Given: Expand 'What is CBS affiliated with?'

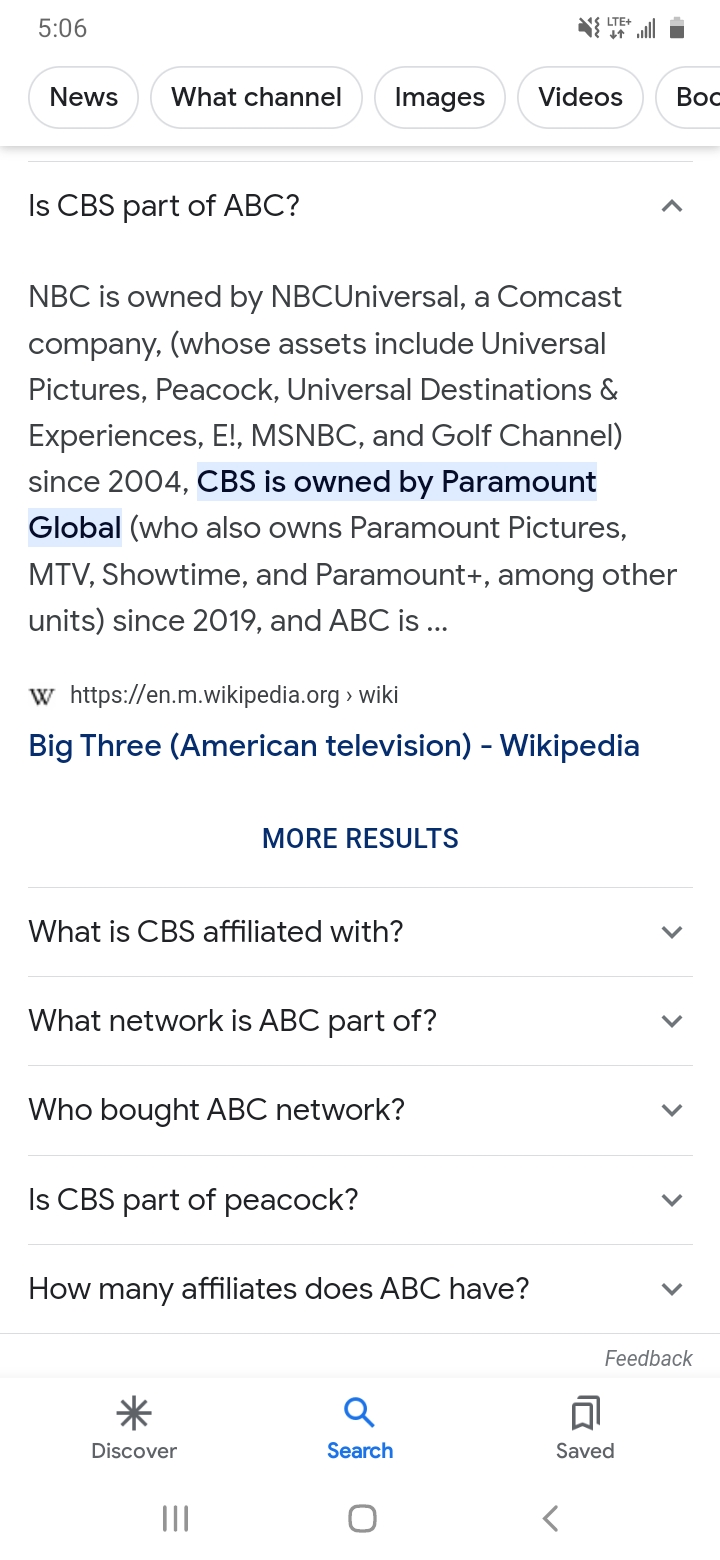Looking at the screenshot, I should [x=672, y=932].
